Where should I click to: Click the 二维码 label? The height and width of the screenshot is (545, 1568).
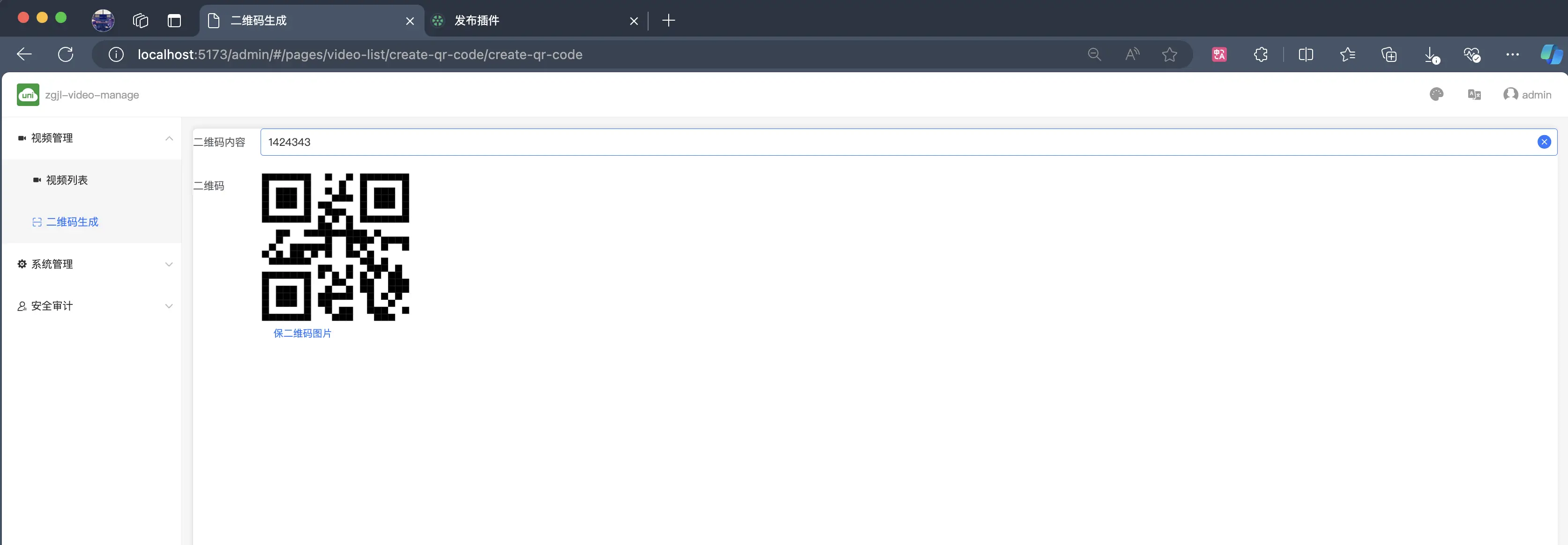point(209,186)
